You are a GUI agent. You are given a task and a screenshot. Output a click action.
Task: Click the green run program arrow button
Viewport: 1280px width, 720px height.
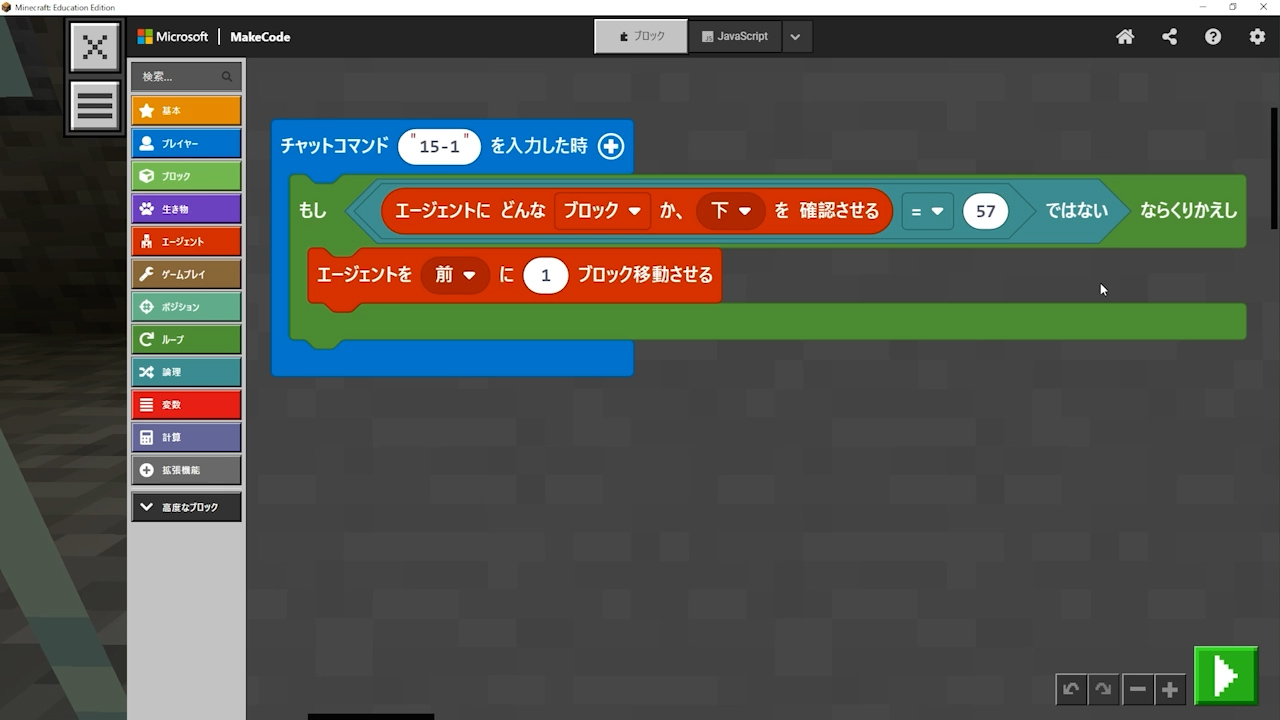[x=1225, y=677]
